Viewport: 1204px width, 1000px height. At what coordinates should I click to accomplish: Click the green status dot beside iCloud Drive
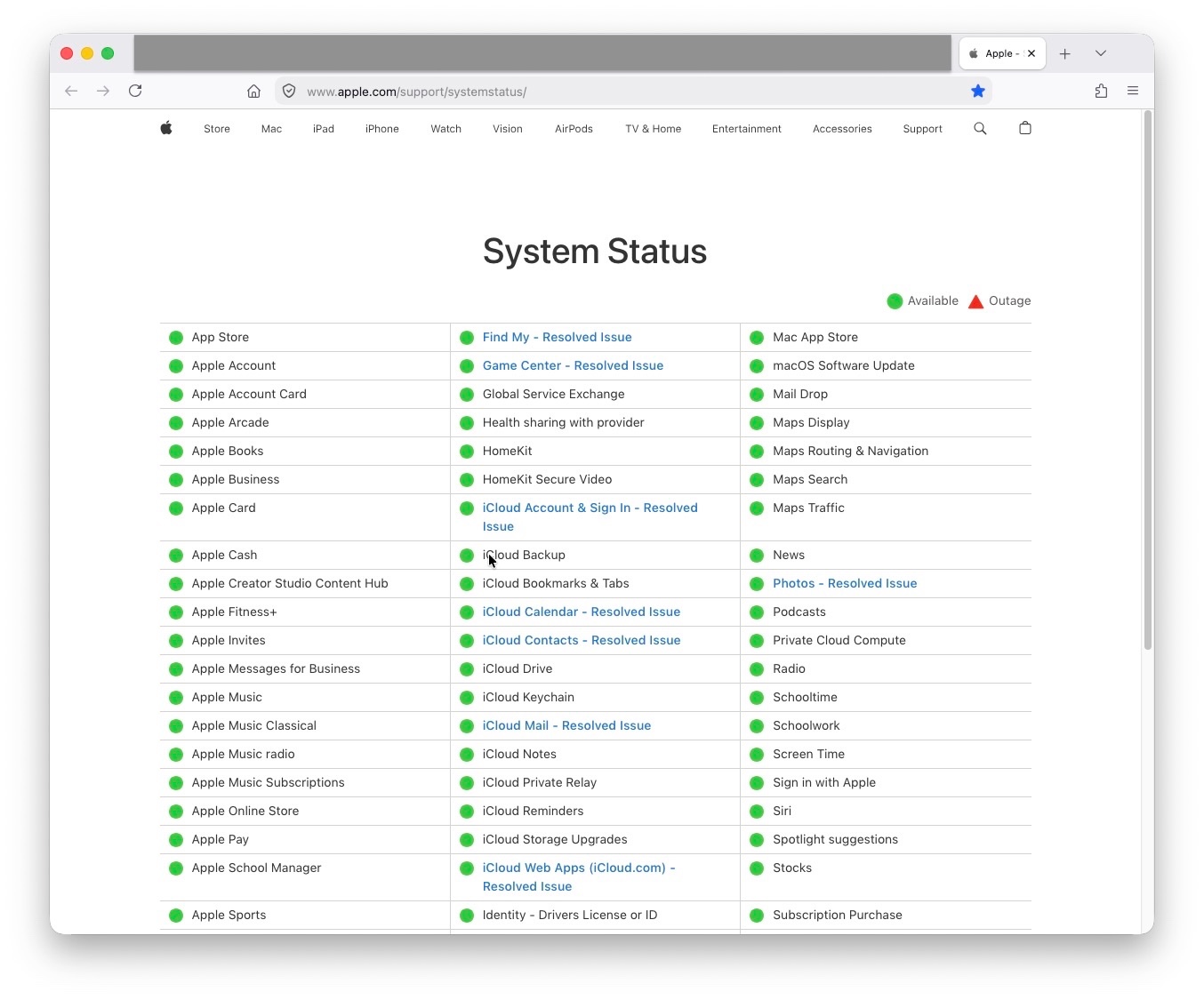(x=467, y=669)
